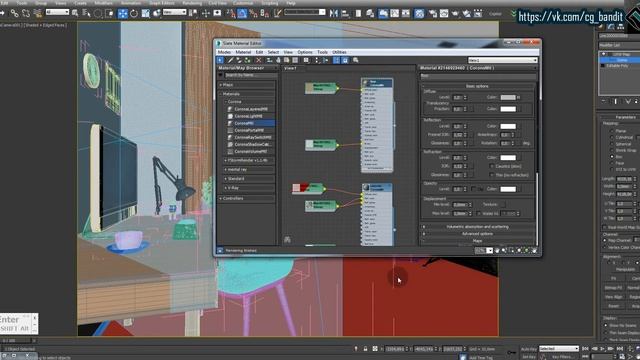Expand Volumetric absorption and scattering rollout
This screenshot has height=360, width=640.
(x=478, y=227)
